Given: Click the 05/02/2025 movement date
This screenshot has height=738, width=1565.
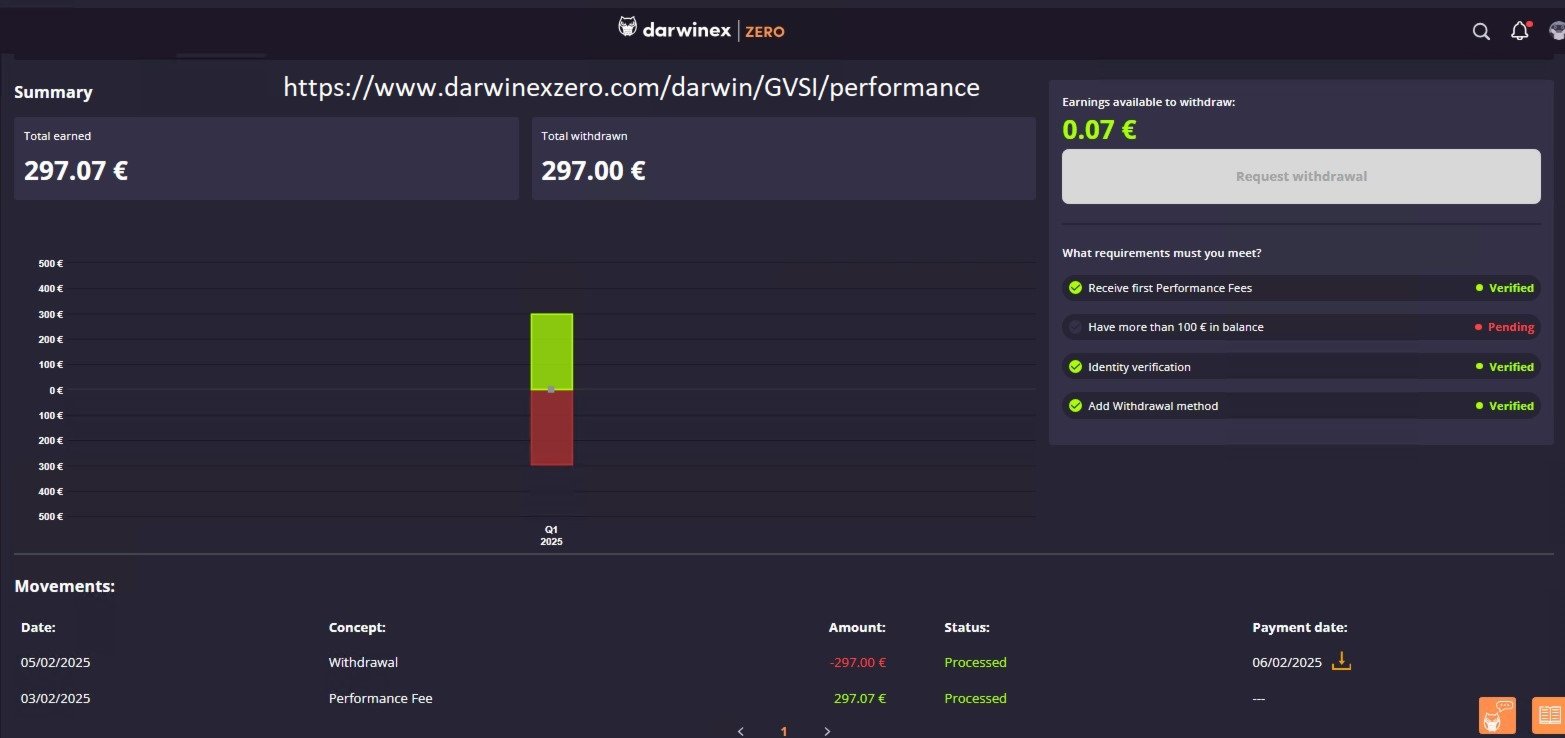Looking at the screenshot, I should pyautogui.click(x=56, y=662).
